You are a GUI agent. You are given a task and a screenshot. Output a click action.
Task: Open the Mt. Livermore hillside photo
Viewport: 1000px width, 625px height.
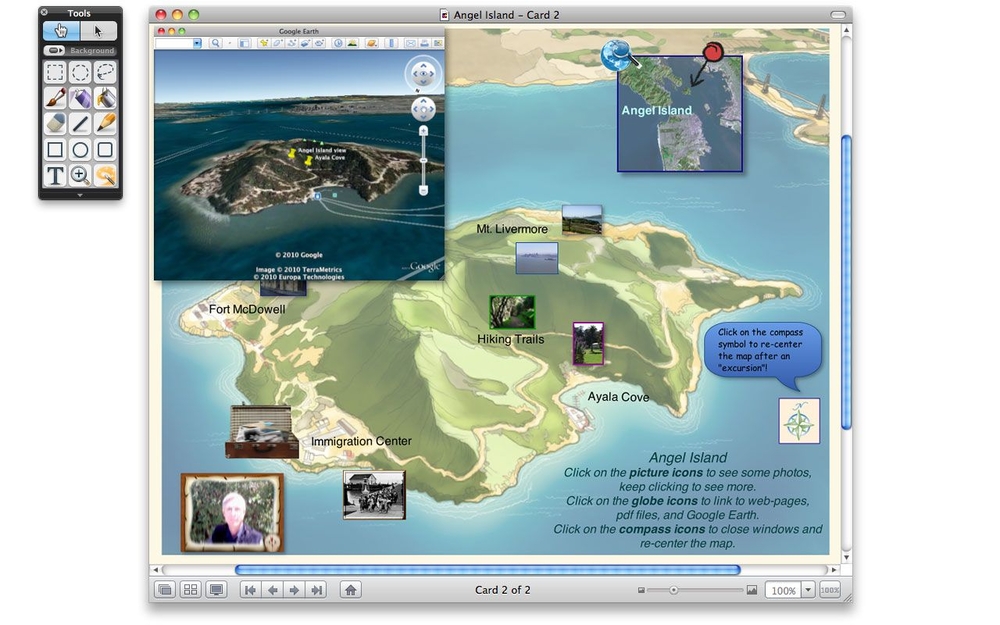click(x=582, y=220)
